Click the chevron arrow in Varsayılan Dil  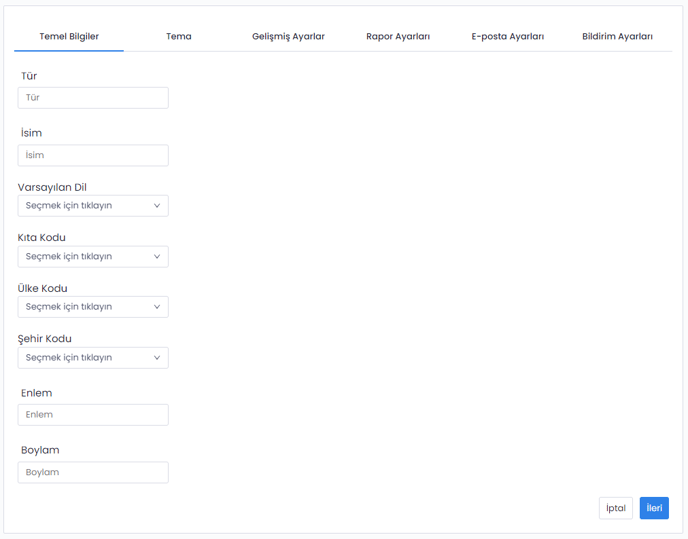tap(157, 206)
